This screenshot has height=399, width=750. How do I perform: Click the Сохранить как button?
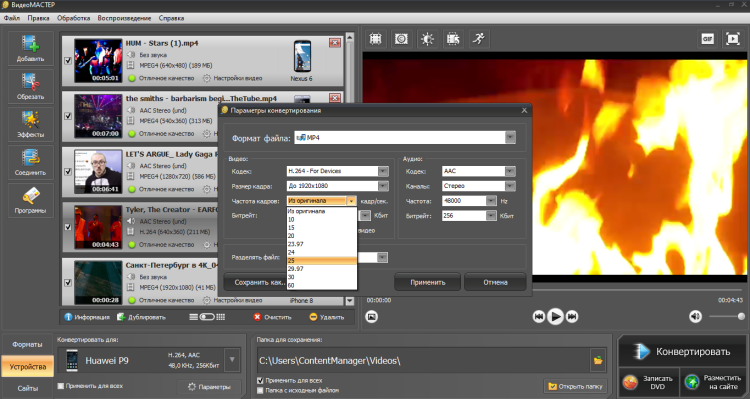click(x=255, y=282)
